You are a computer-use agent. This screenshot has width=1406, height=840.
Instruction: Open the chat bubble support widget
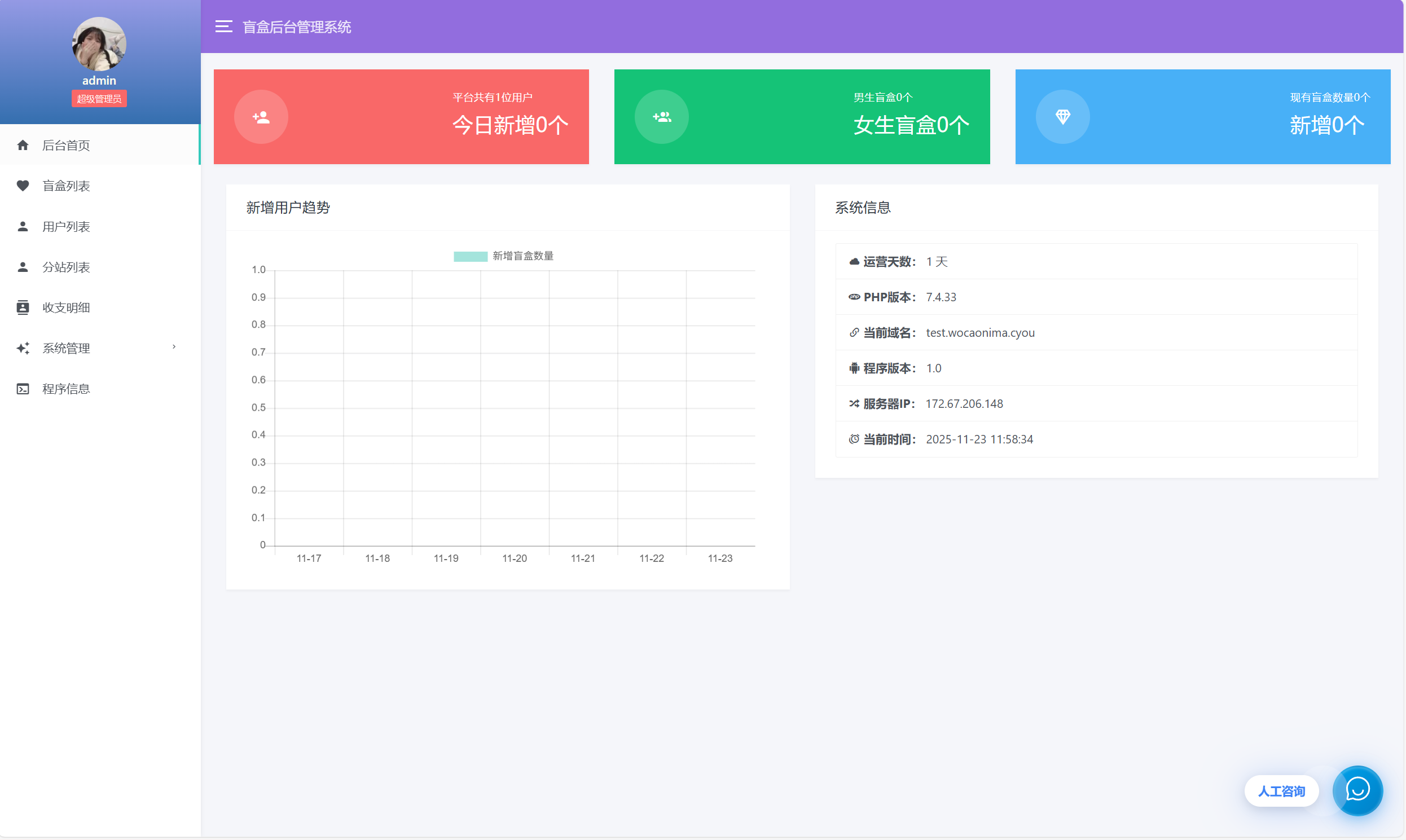tap(1357, 790)
